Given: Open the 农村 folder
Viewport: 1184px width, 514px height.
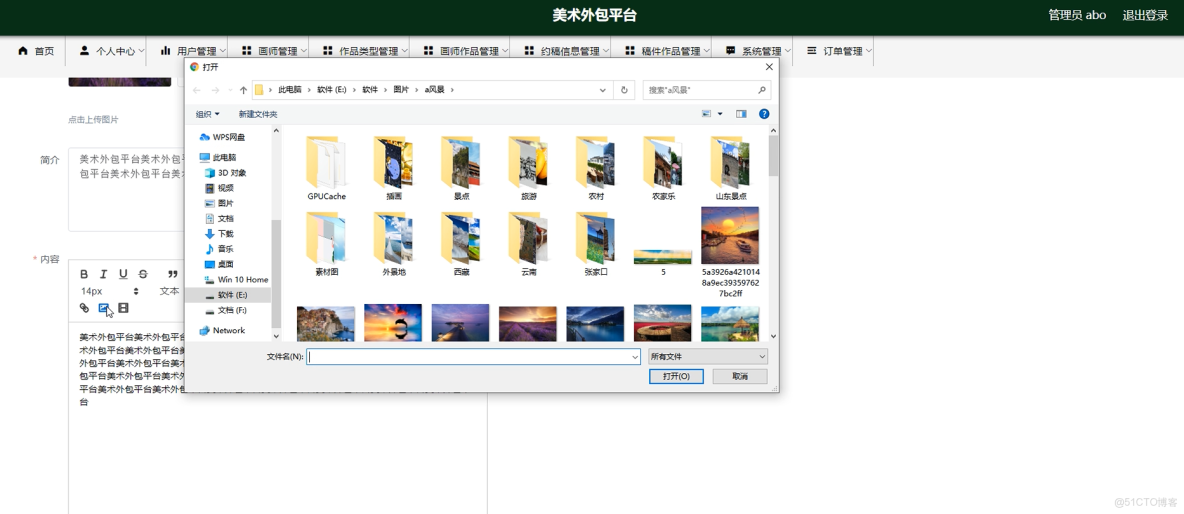Looking at the screenshot, I should pyautogui.click(x=596, y=168).
